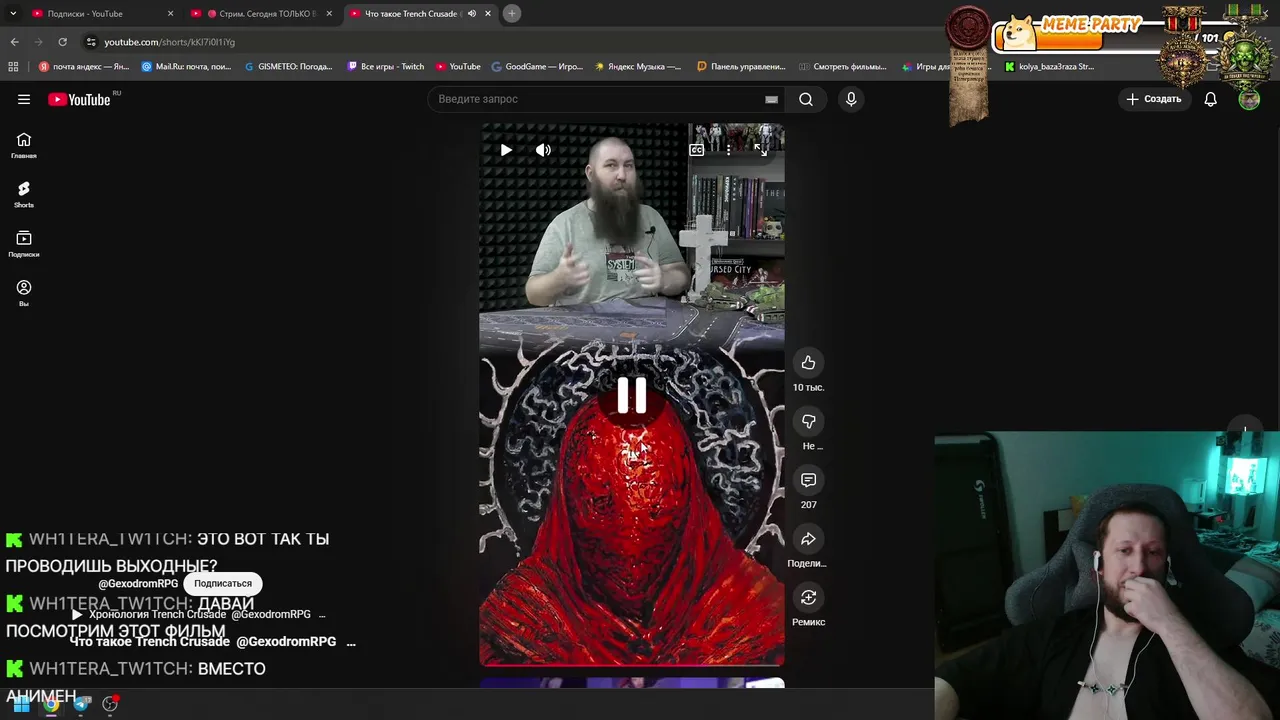View site information icon in address bar
Image resolution: width=1280 pixels, height=720 pixels.
click(91, 42)
